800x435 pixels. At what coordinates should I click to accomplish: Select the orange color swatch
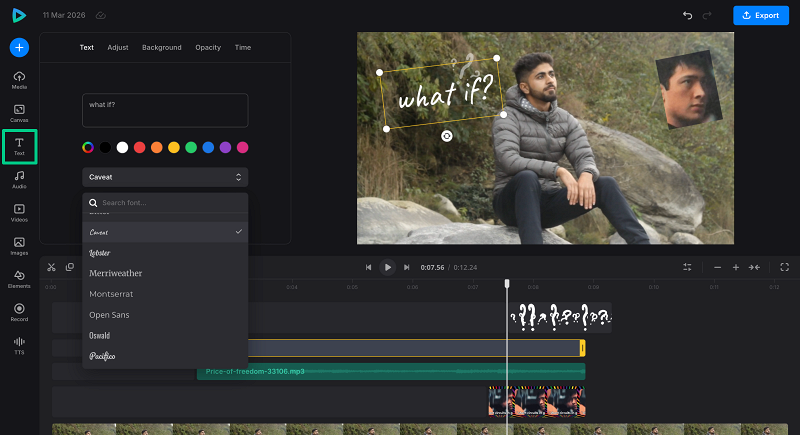tap(157, 147)
